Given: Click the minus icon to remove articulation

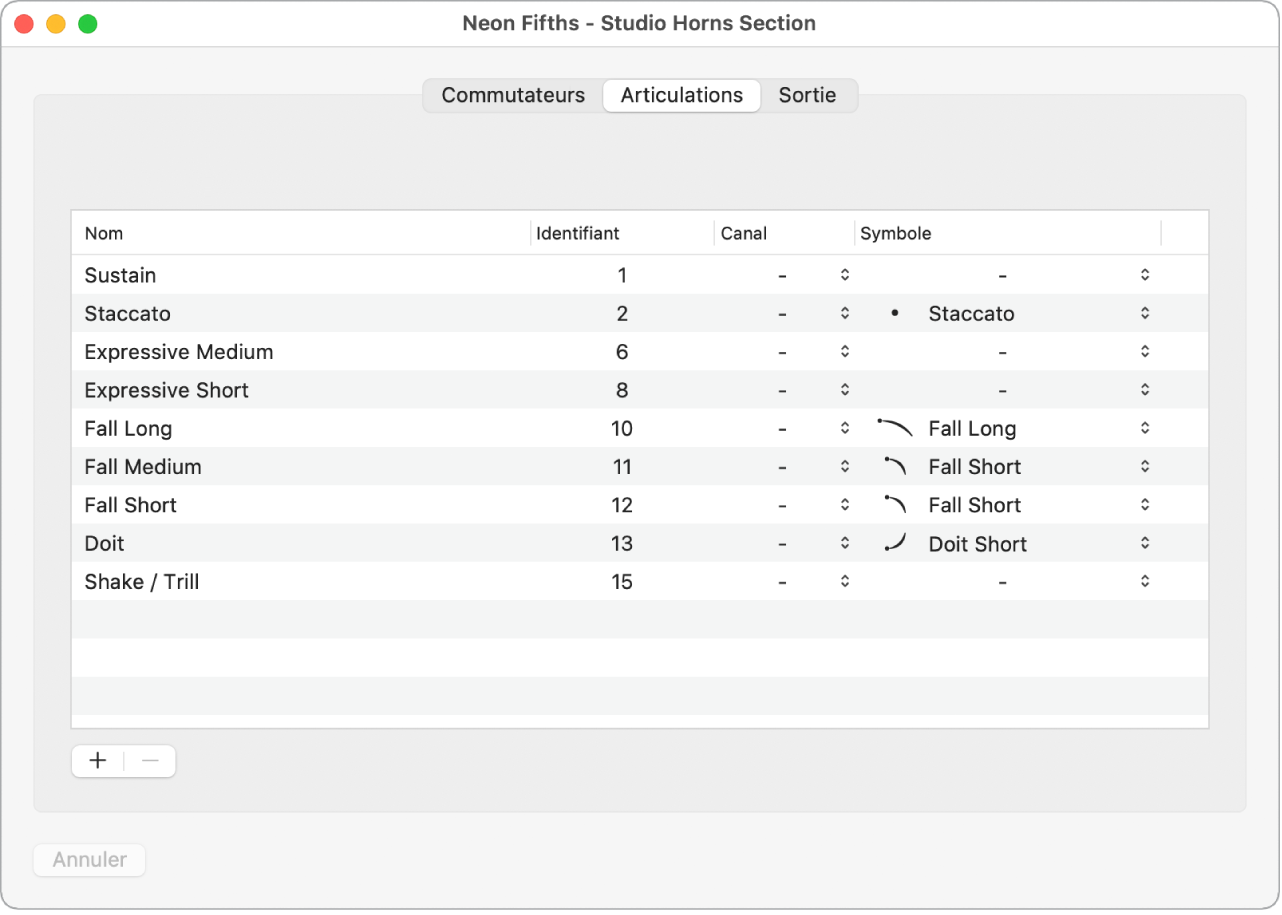Looking at the screenshot, I should 150,761.
